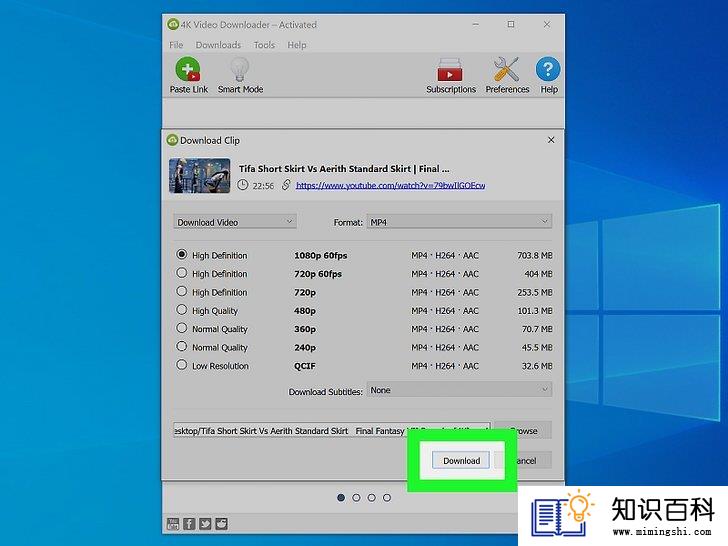Click the Paste Link icon
The height and width of the screenshot is (546, 728).
click(x=188, y=69)
